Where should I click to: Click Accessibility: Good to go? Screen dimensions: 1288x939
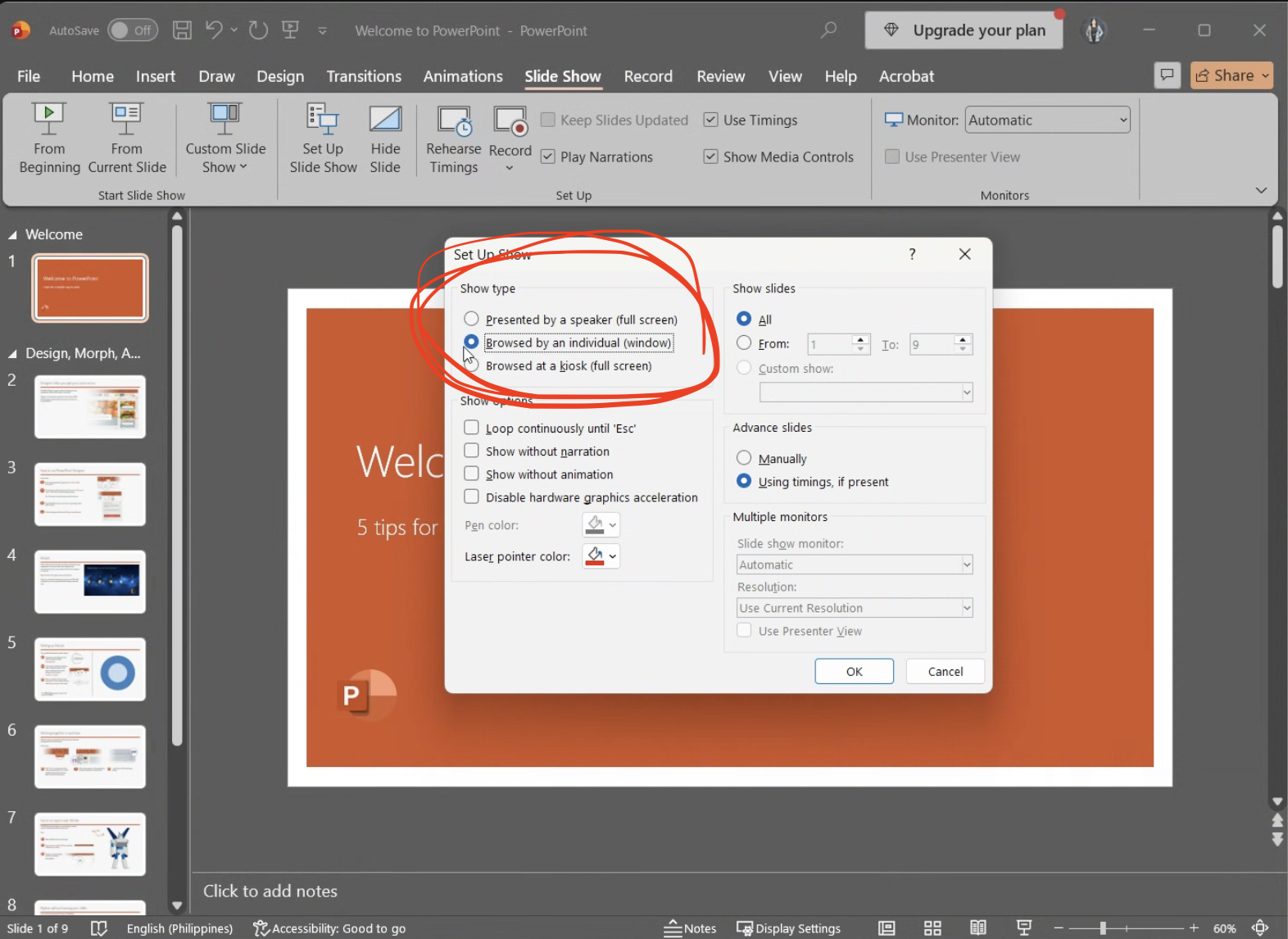329,928
